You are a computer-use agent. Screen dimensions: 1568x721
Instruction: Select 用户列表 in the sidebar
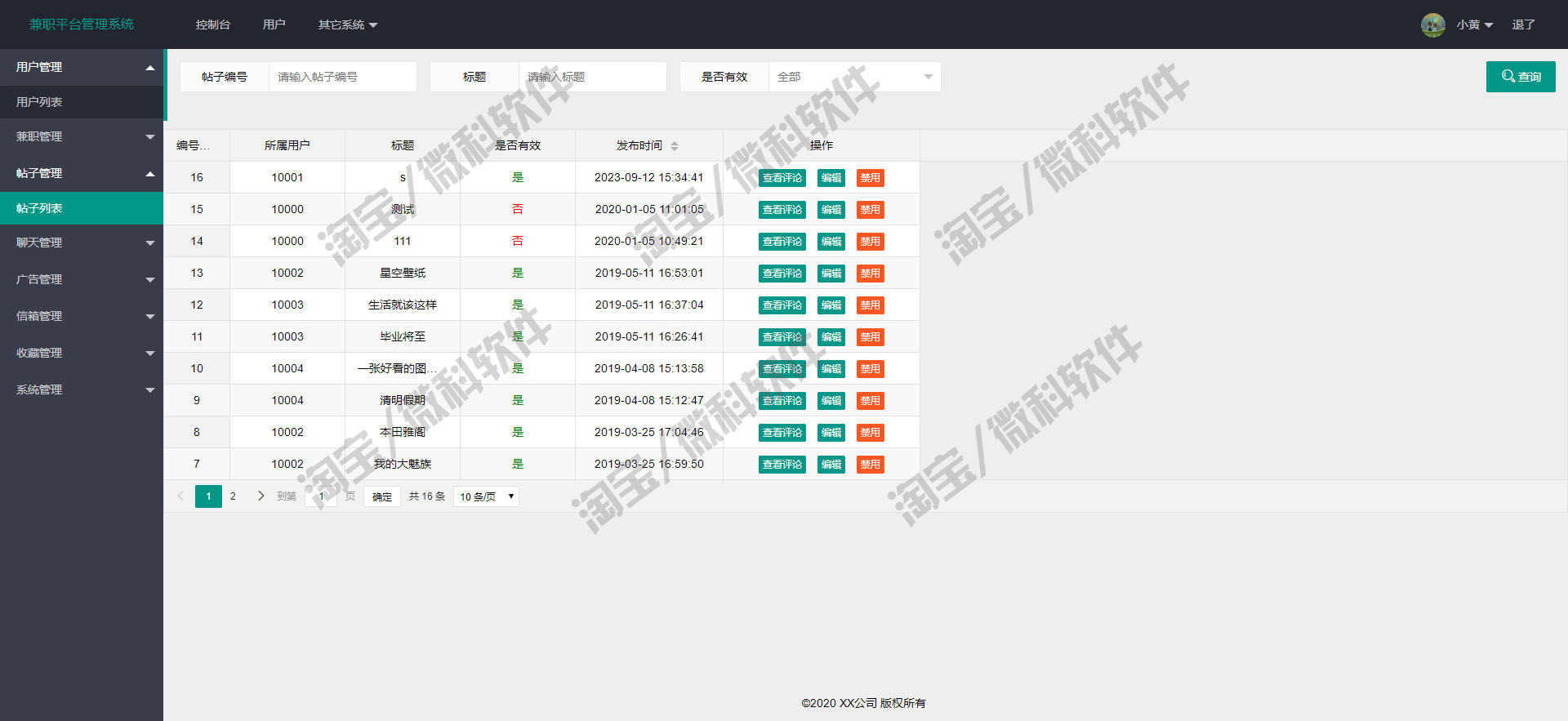point(82,102)
